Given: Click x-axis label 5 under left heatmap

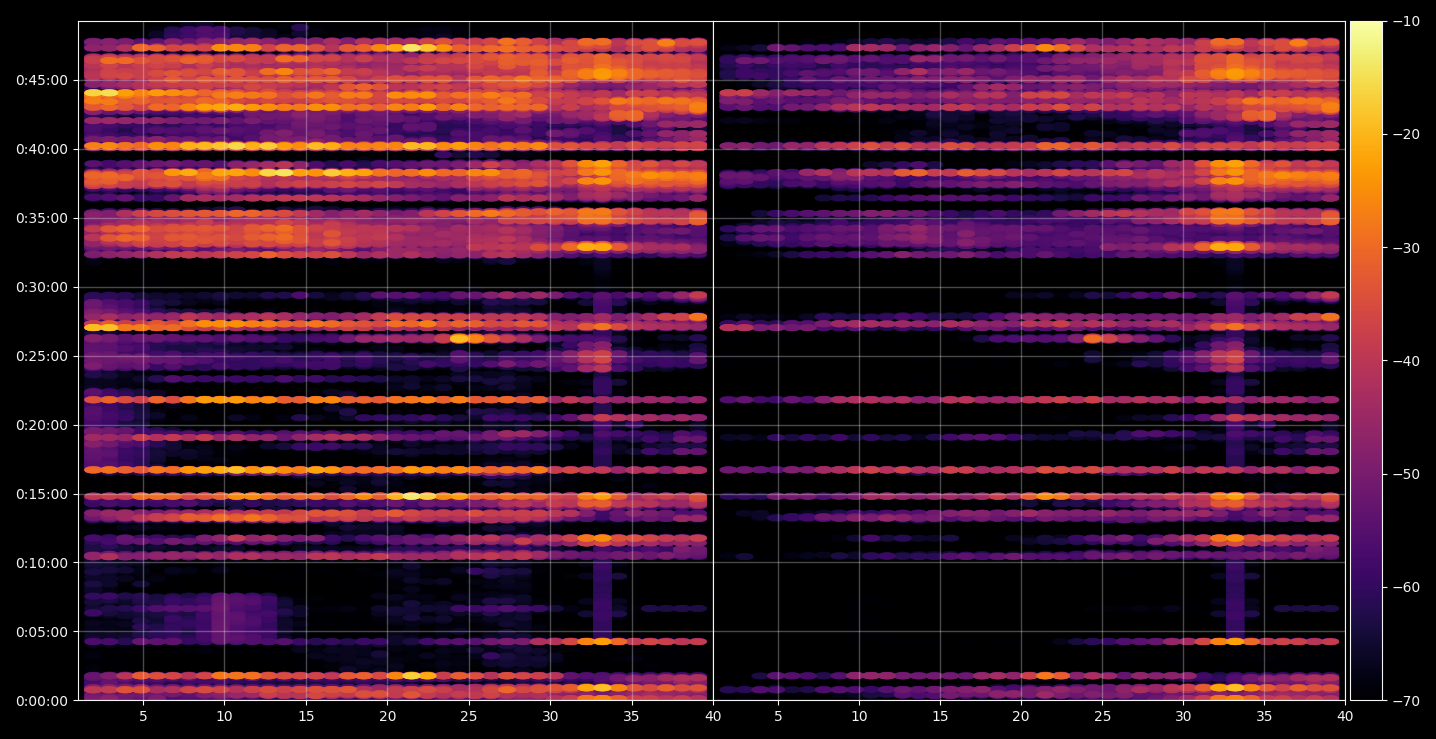Looking at the screenshot, I should (x=143, y=716).
